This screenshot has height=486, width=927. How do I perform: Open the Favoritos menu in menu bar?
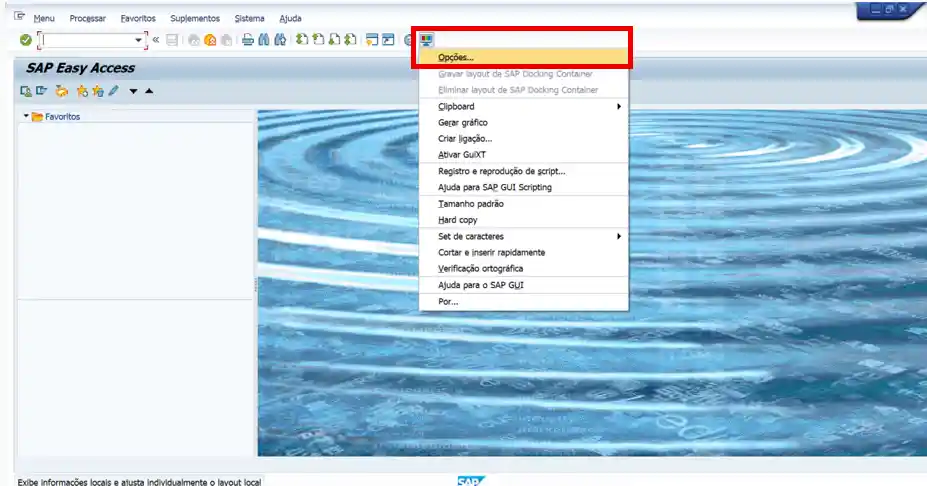pos(138,18)
